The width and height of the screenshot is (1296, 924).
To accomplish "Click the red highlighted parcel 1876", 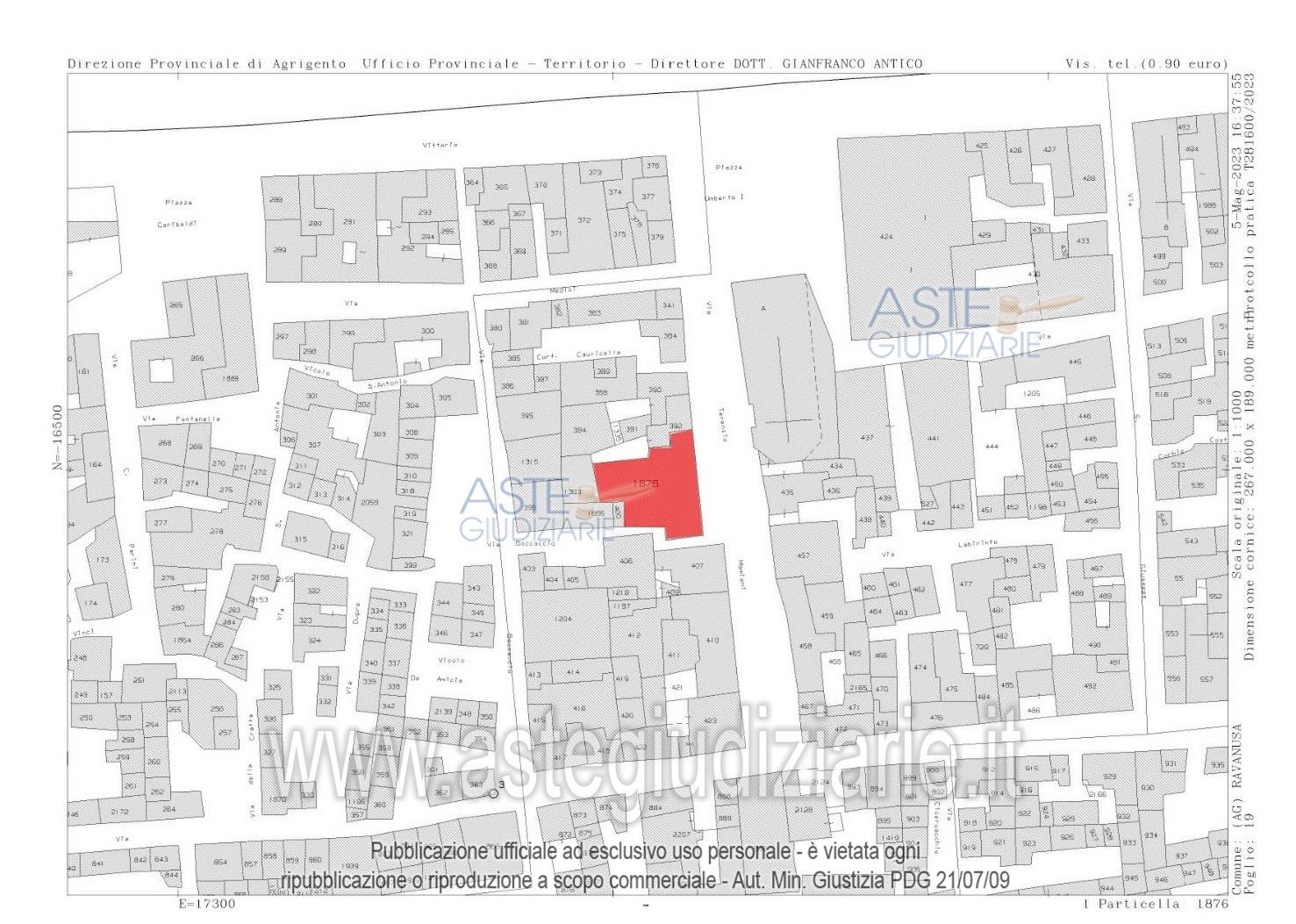I will click(x=654, y=487).
